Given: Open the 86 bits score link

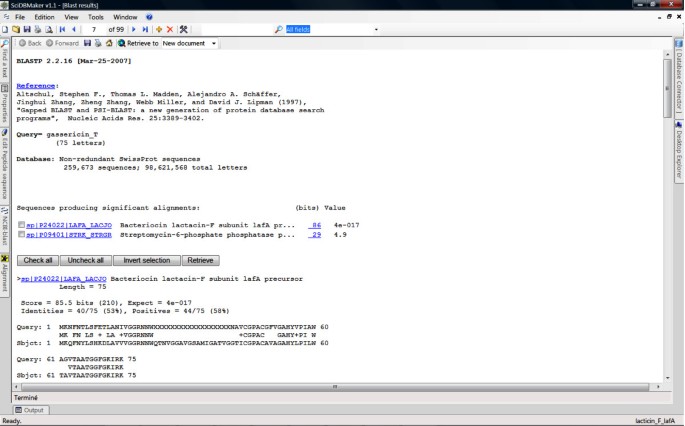Looking at the screenshot, I should (316, 226).
